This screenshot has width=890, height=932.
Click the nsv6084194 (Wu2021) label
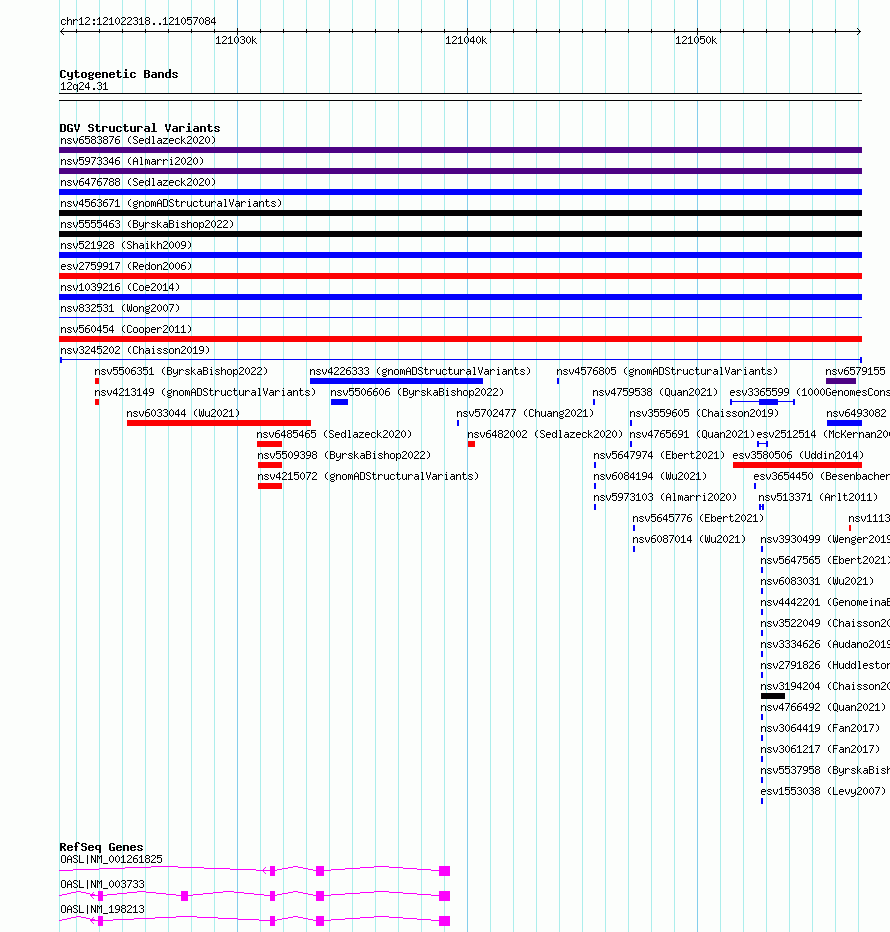click(x=650, y=476)
